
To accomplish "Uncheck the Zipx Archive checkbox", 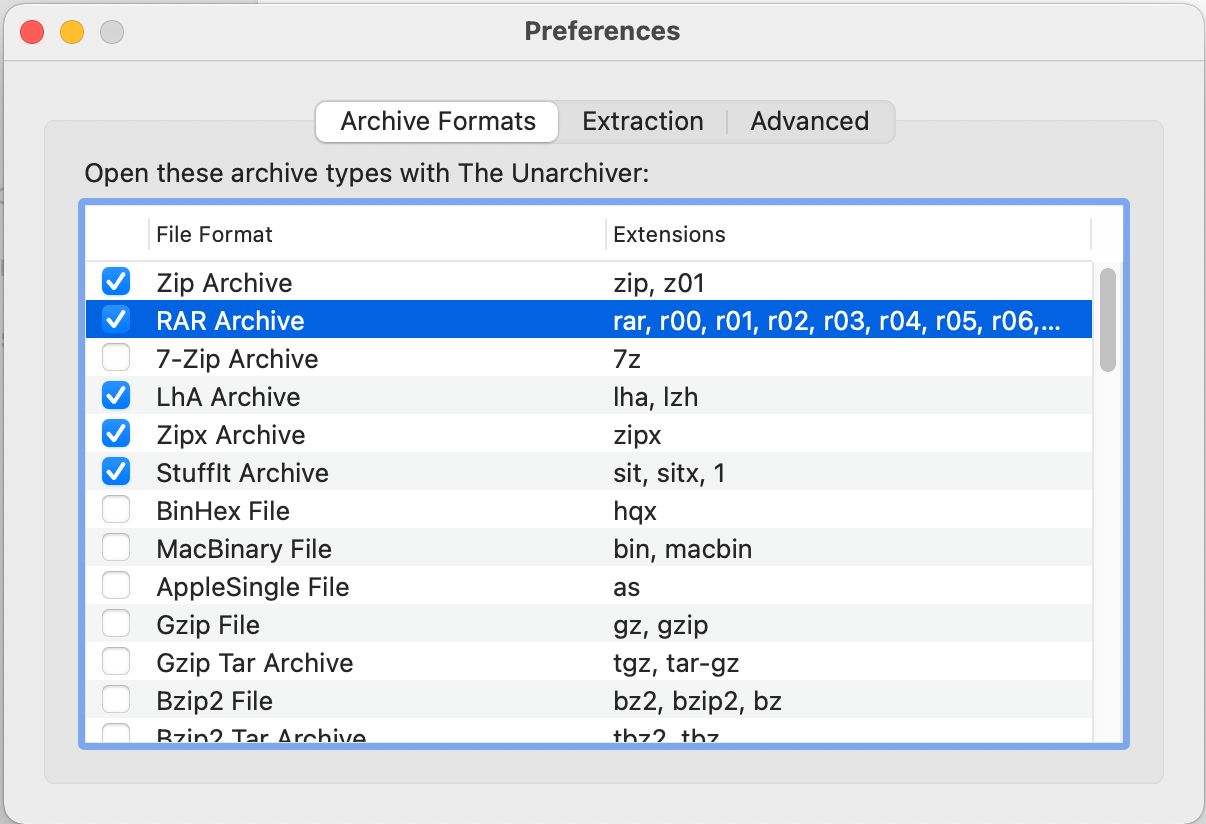I will [116, 433].
